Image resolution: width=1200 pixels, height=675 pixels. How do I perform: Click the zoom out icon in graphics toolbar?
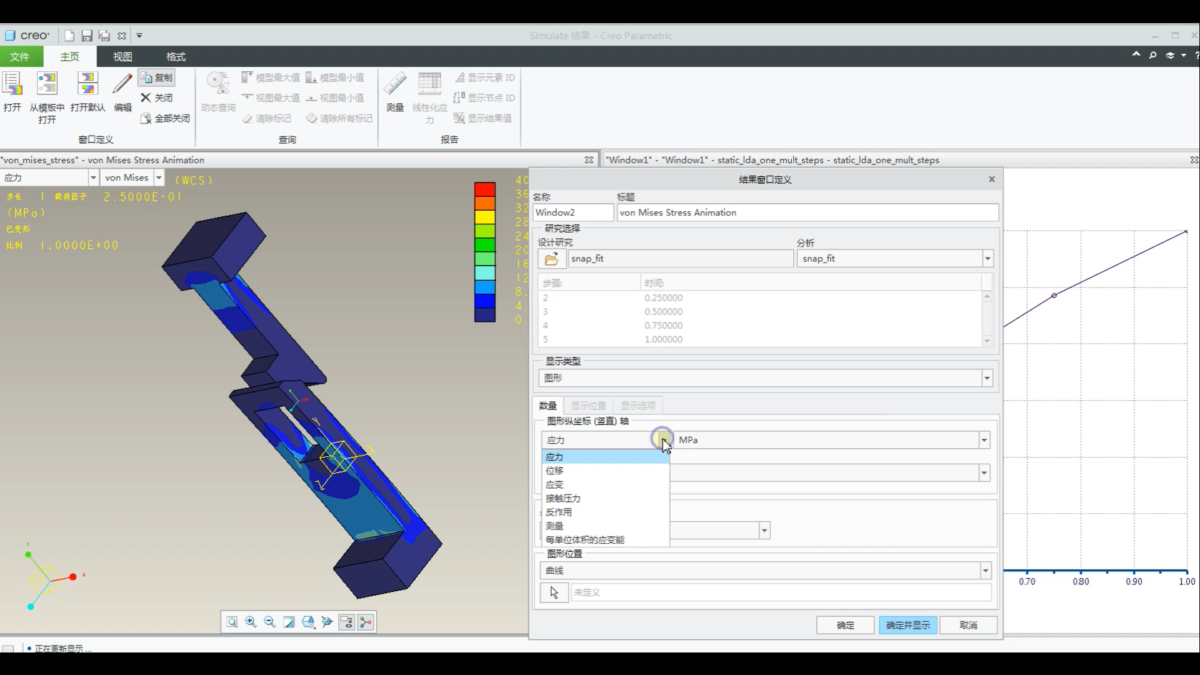270,622
